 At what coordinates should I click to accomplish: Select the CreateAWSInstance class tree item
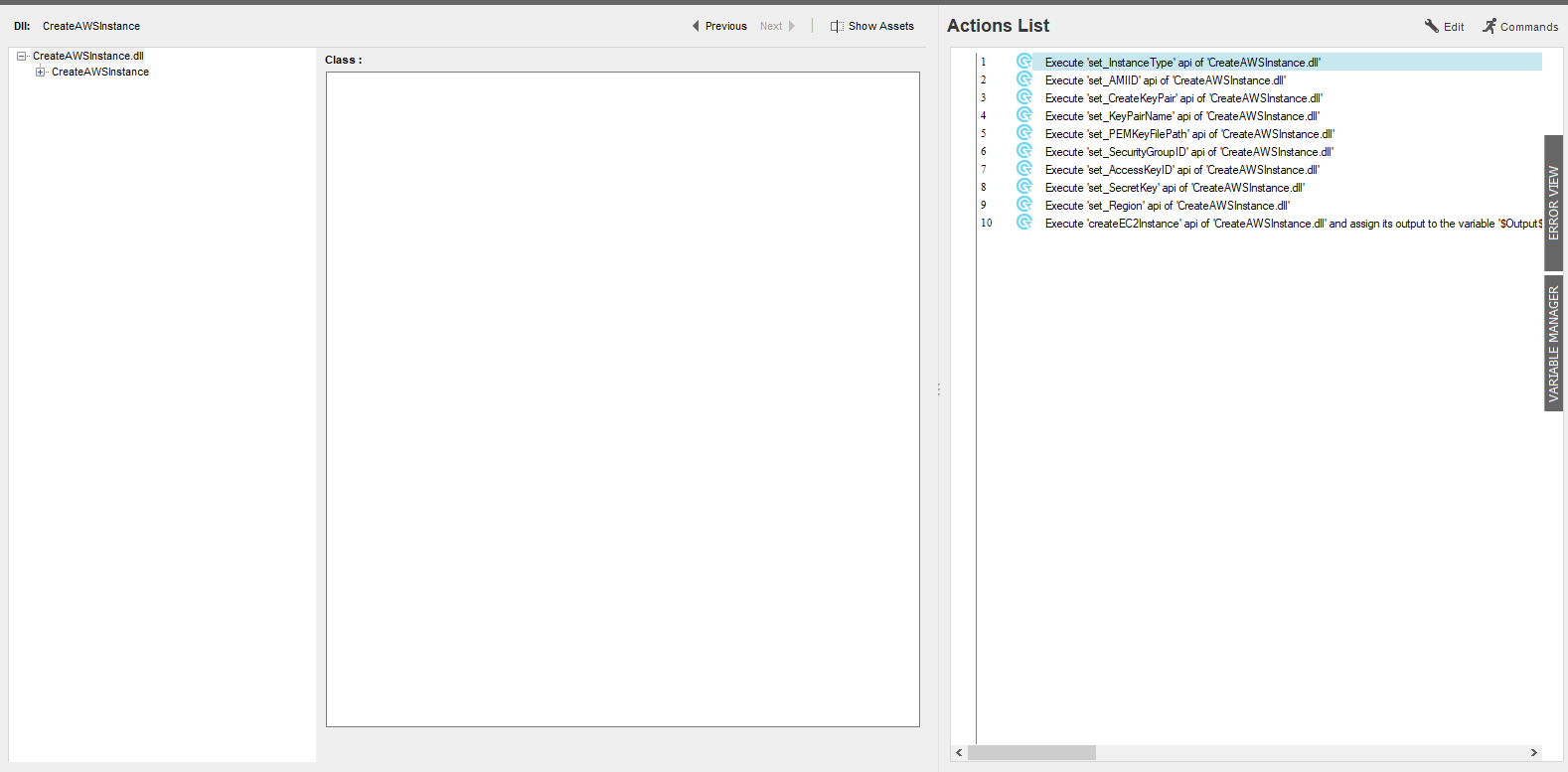point(100,72)
